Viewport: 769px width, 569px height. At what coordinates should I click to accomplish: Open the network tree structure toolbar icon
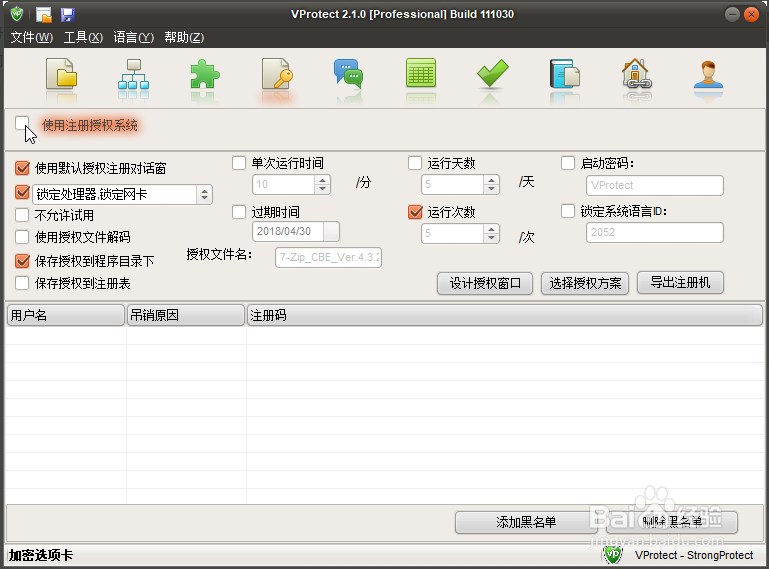coord(133,74)
